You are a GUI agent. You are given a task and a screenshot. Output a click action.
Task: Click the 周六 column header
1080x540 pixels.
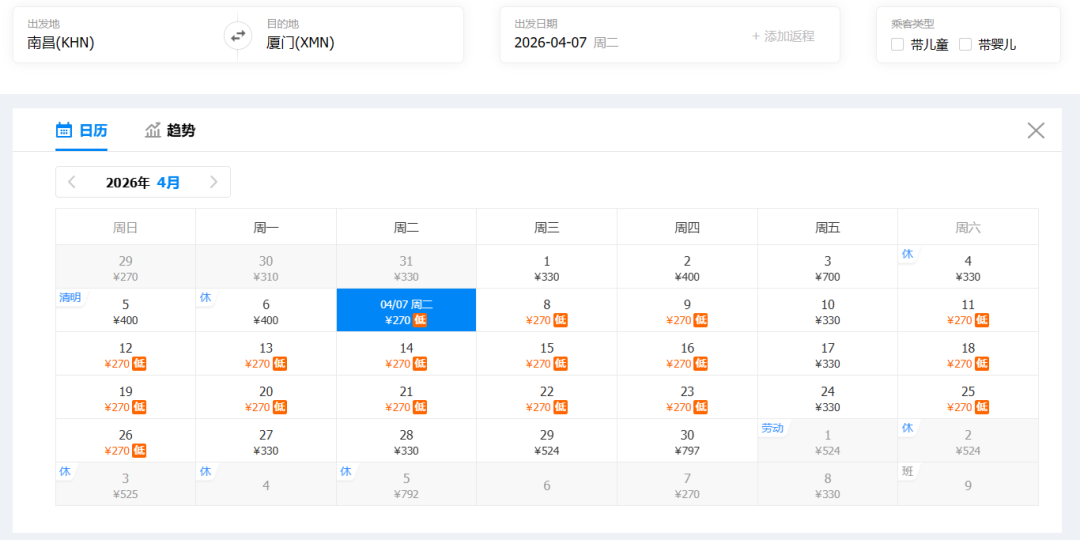968,227
